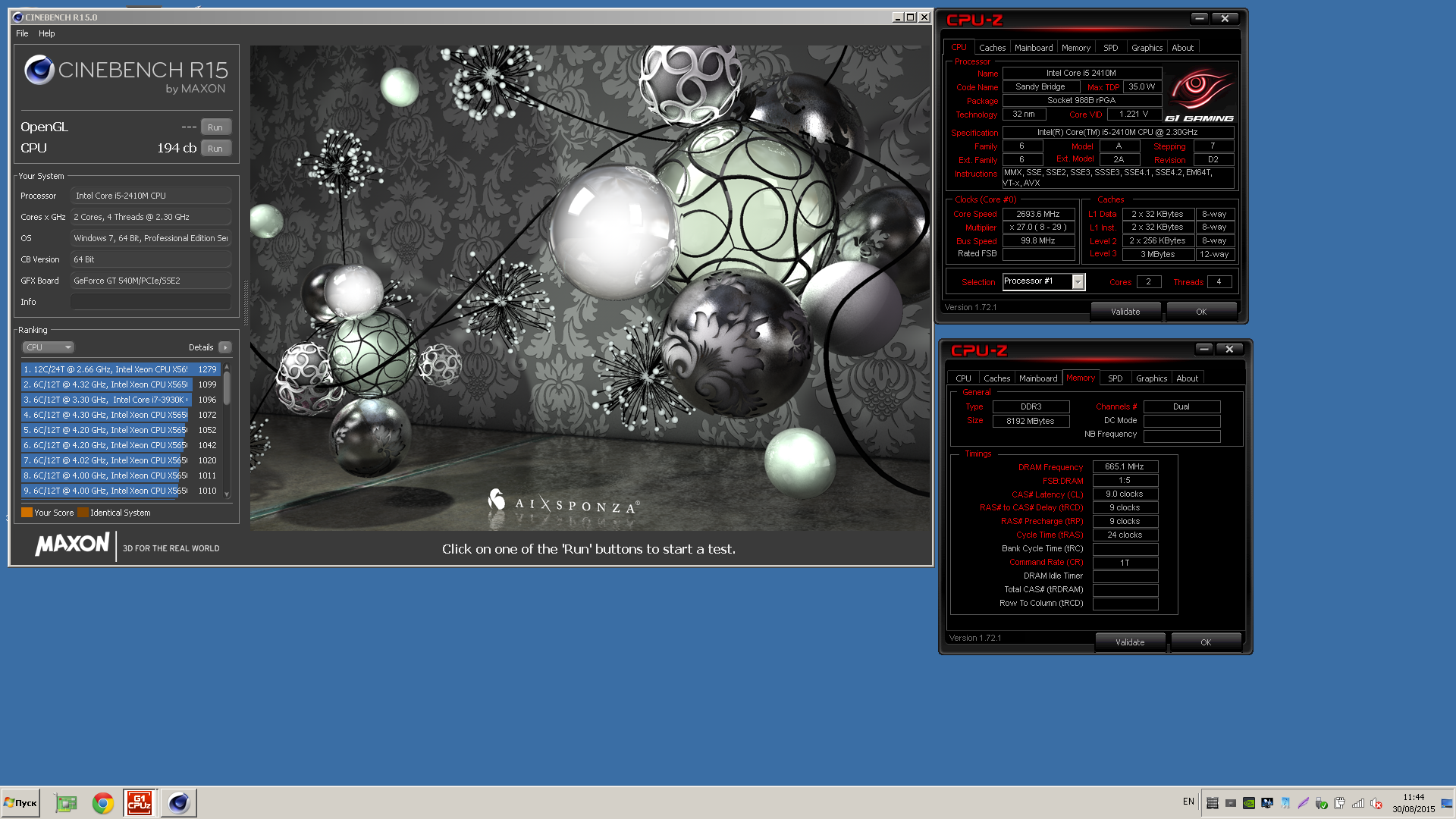Switch to CPU tab in bottom CPU-Z
Viewport: 1456px width, 819px height.
pos(963,378)
